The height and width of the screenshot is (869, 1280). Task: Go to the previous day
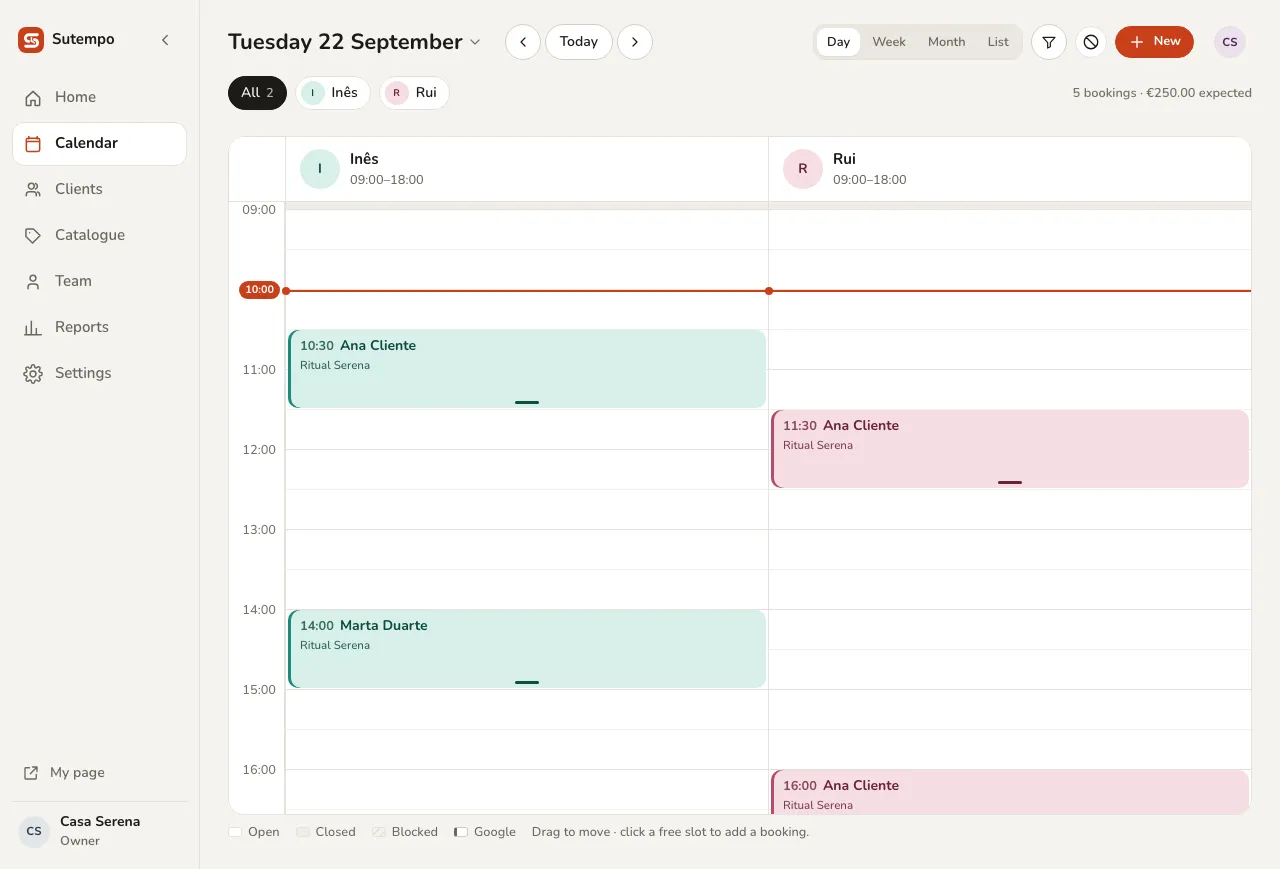[523, 42]
